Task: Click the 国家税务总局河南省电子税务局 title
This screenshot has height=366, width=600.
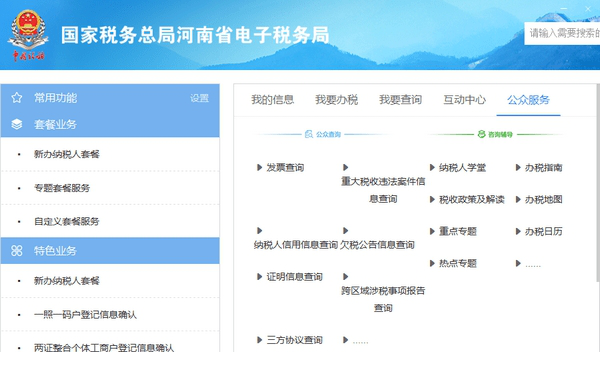Action: point(195,35)
